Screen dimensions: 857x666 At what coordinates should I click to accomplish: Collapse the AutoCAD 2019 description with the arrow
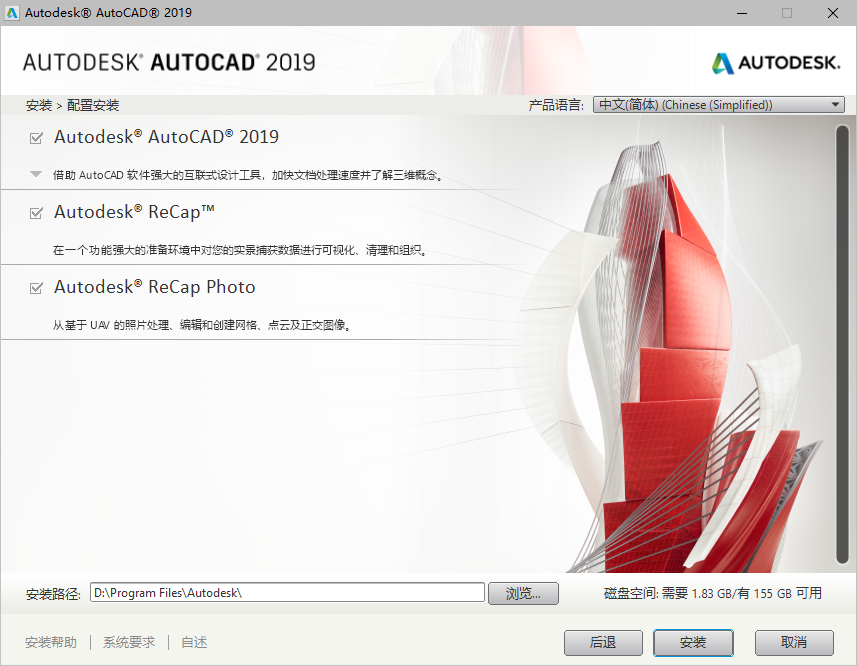point(34,171)
